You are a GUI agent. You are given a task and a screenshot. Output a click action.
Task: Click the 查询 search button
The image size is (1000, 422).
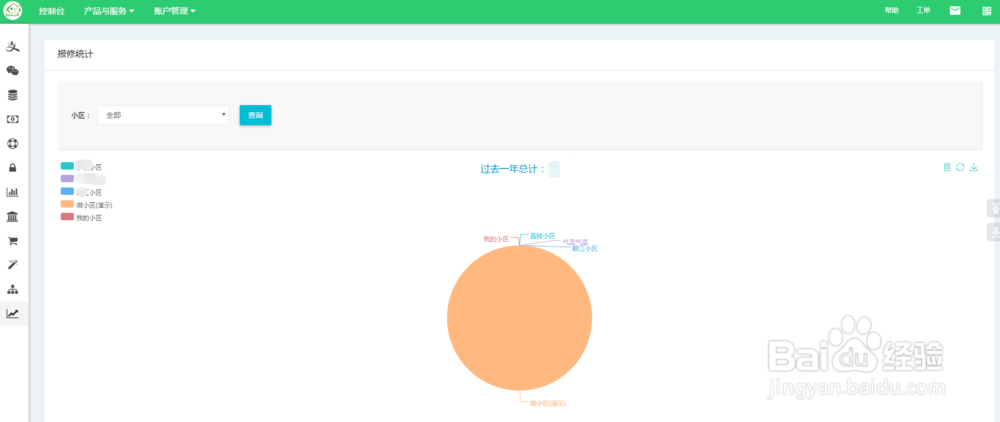255,115
